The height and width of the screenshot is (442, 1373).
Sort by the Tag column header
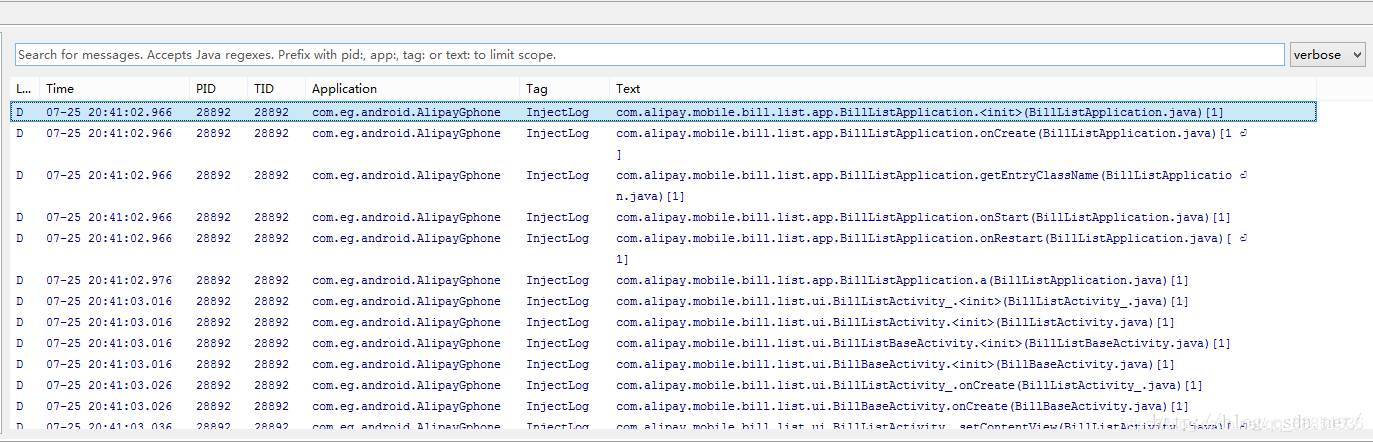(565, 89)
